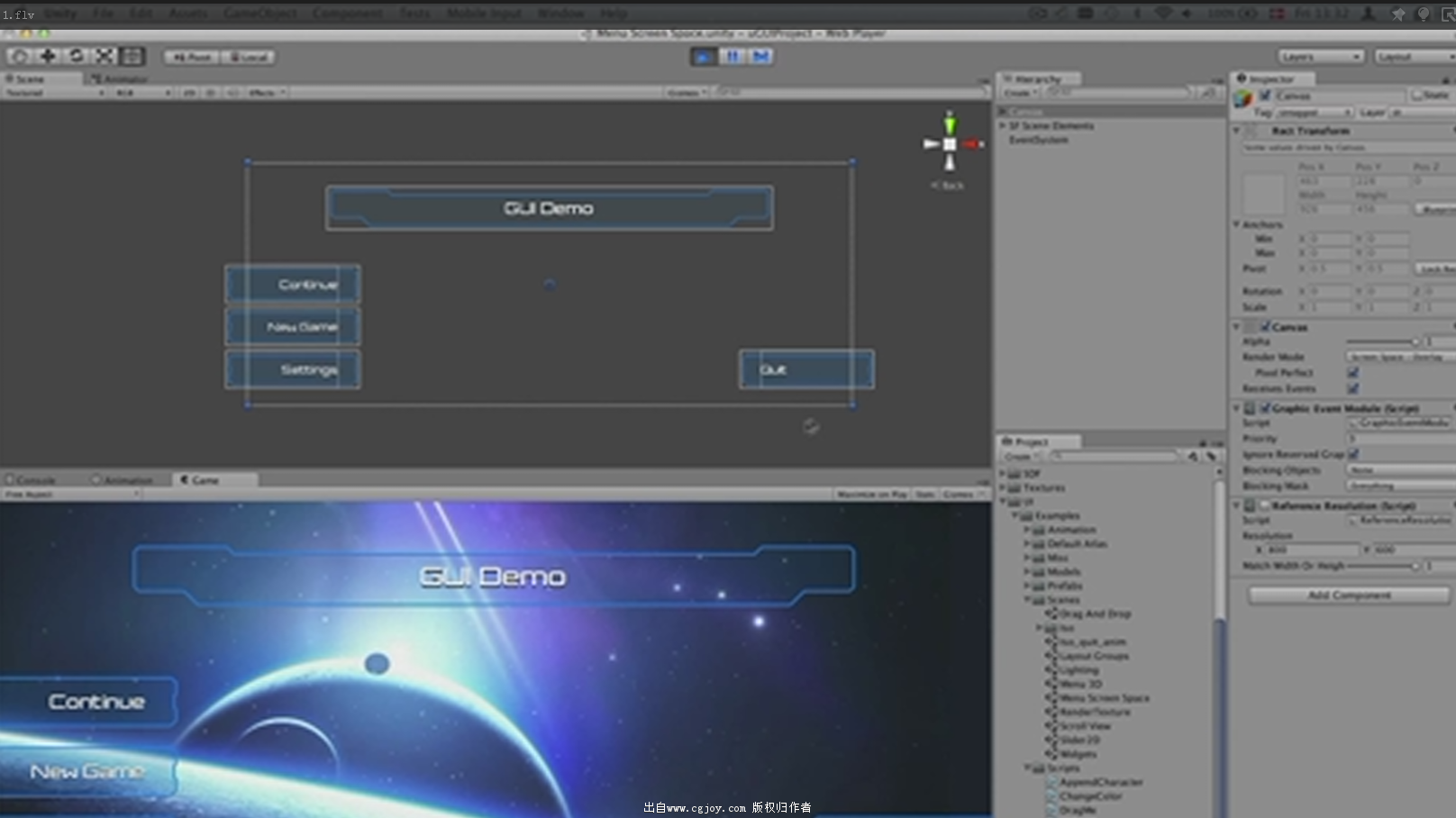Open the RGB render mode dropdown
The image size is (1456, 818).
tap(141, 93)
